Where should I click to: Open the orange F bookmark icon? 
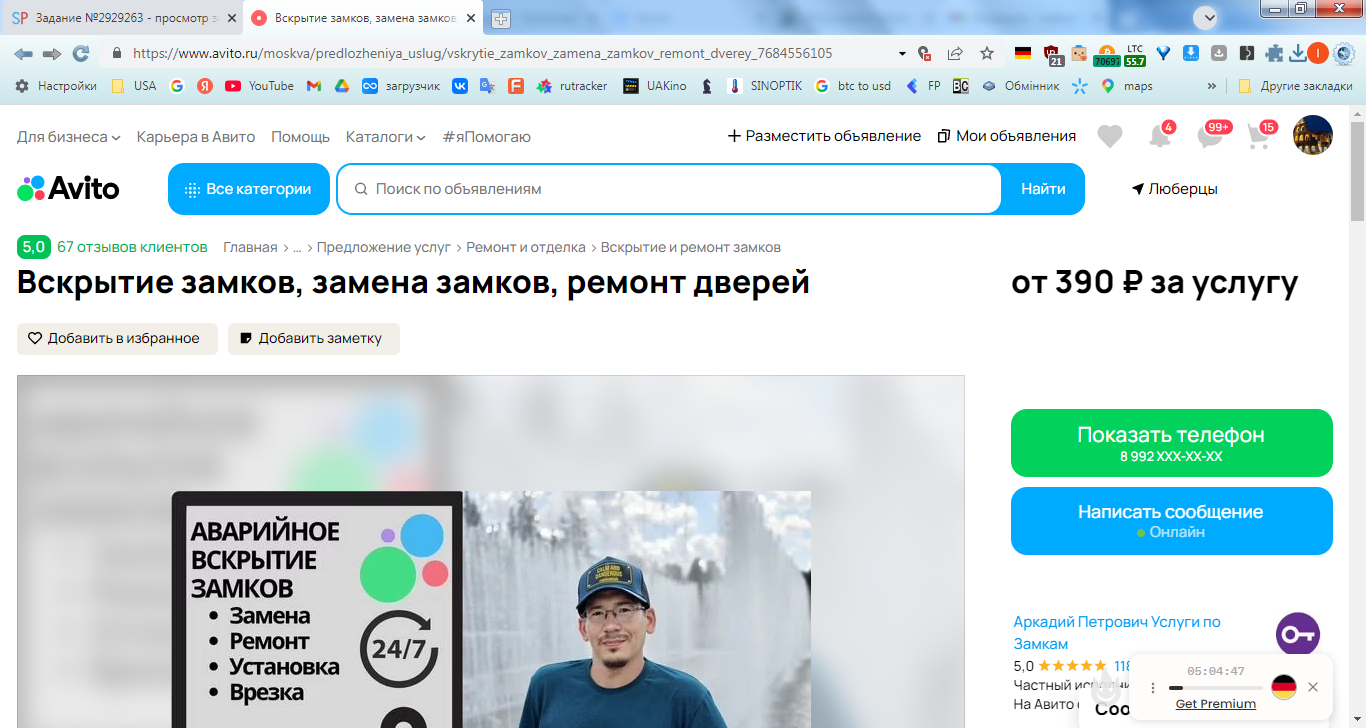coord(516,86)
